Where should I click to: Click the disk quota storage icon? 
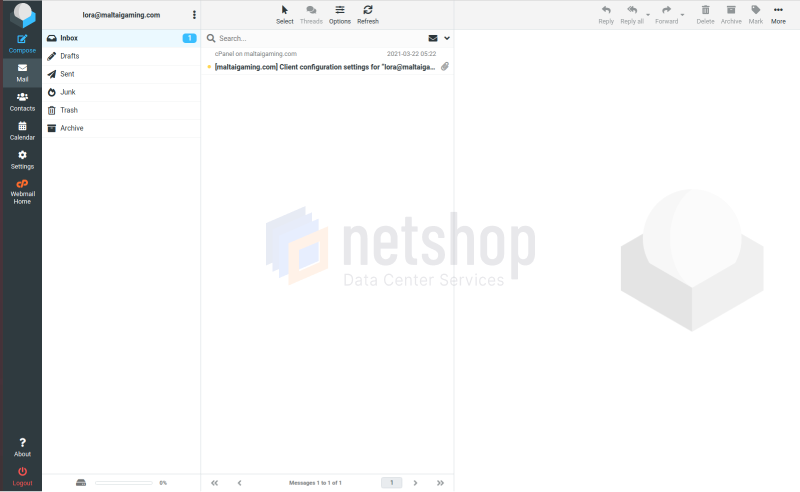[81, 483]
